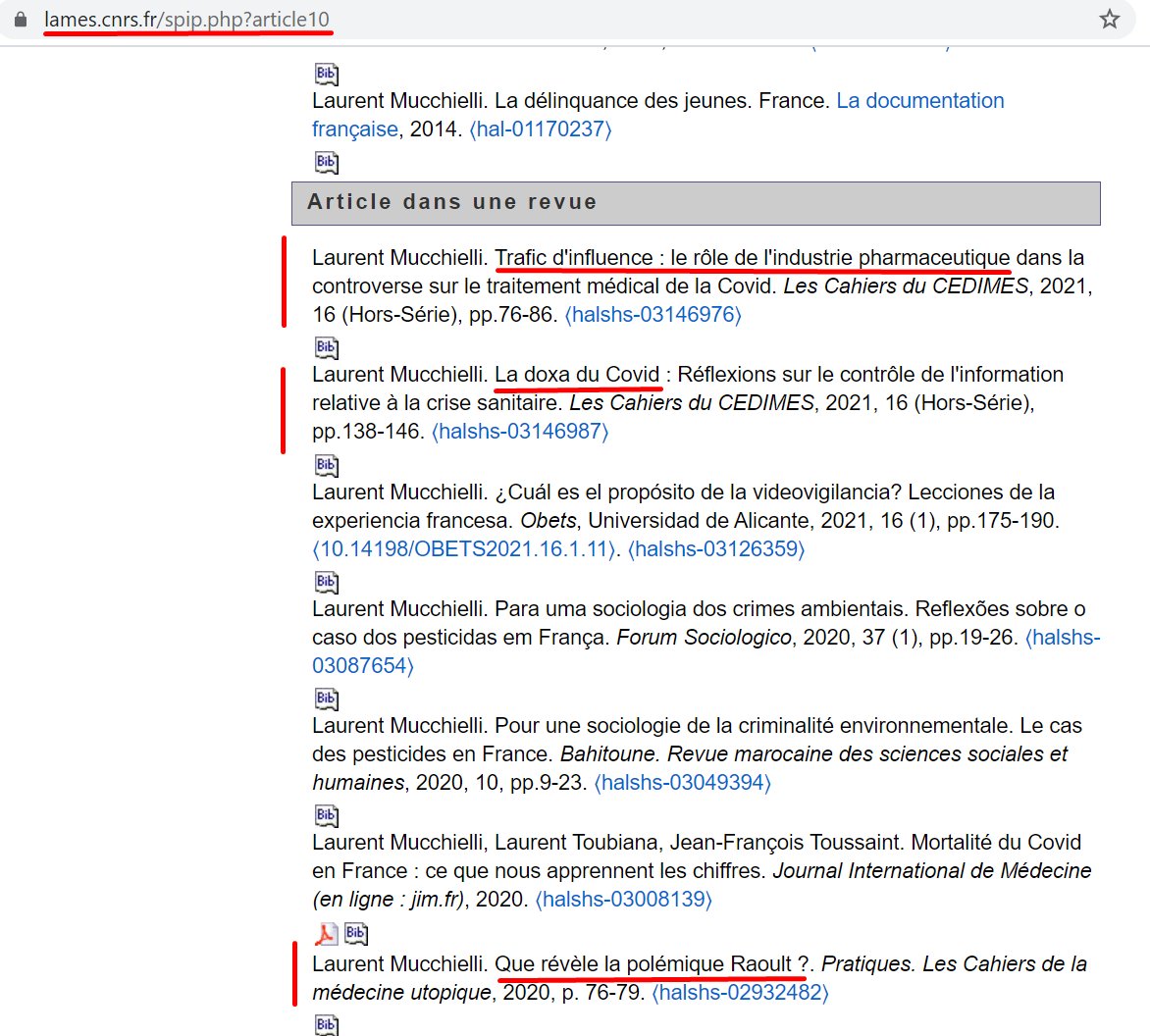Click the journal name 'Forum Sociologico'
The height and width of the screenshot is (1036, 1150).
point(704,638)
